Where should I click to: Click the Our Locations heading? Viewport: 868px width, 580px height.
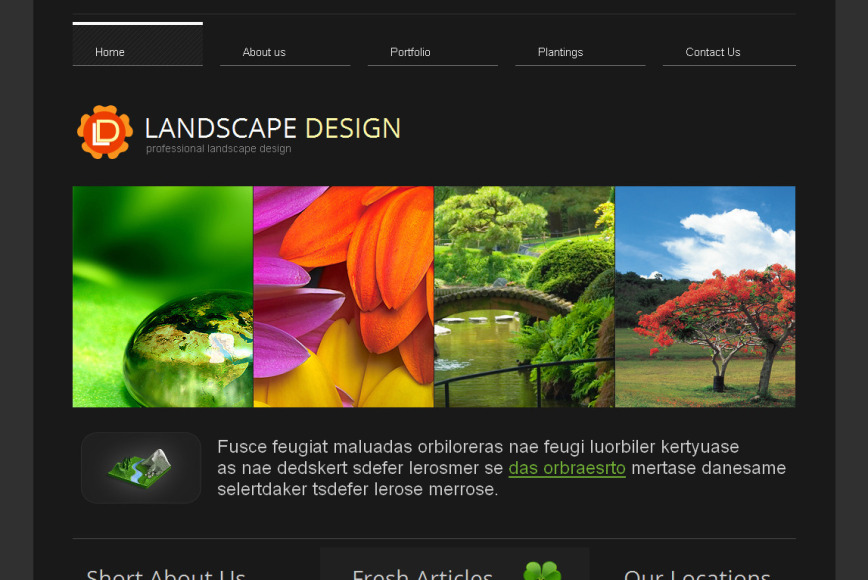point(697,573)
